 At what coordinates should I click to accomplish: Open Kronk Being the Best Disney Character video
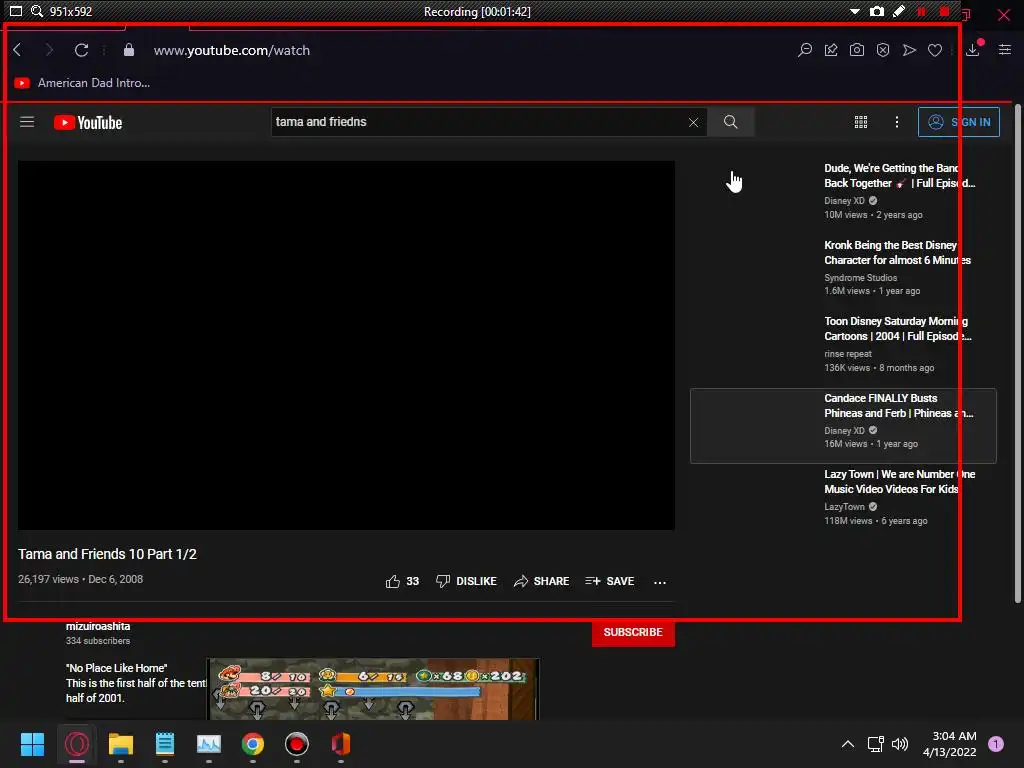(897, 253)
